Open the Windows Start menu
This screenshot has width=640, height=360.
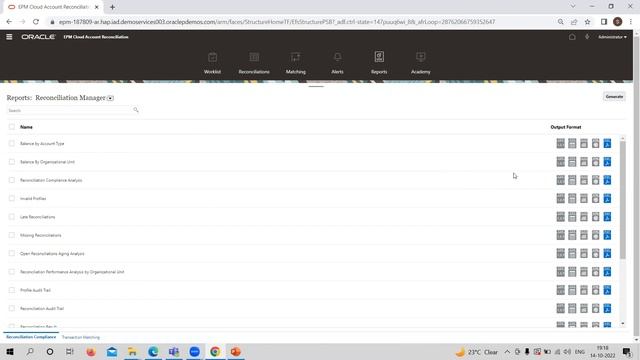pos(10,351)
